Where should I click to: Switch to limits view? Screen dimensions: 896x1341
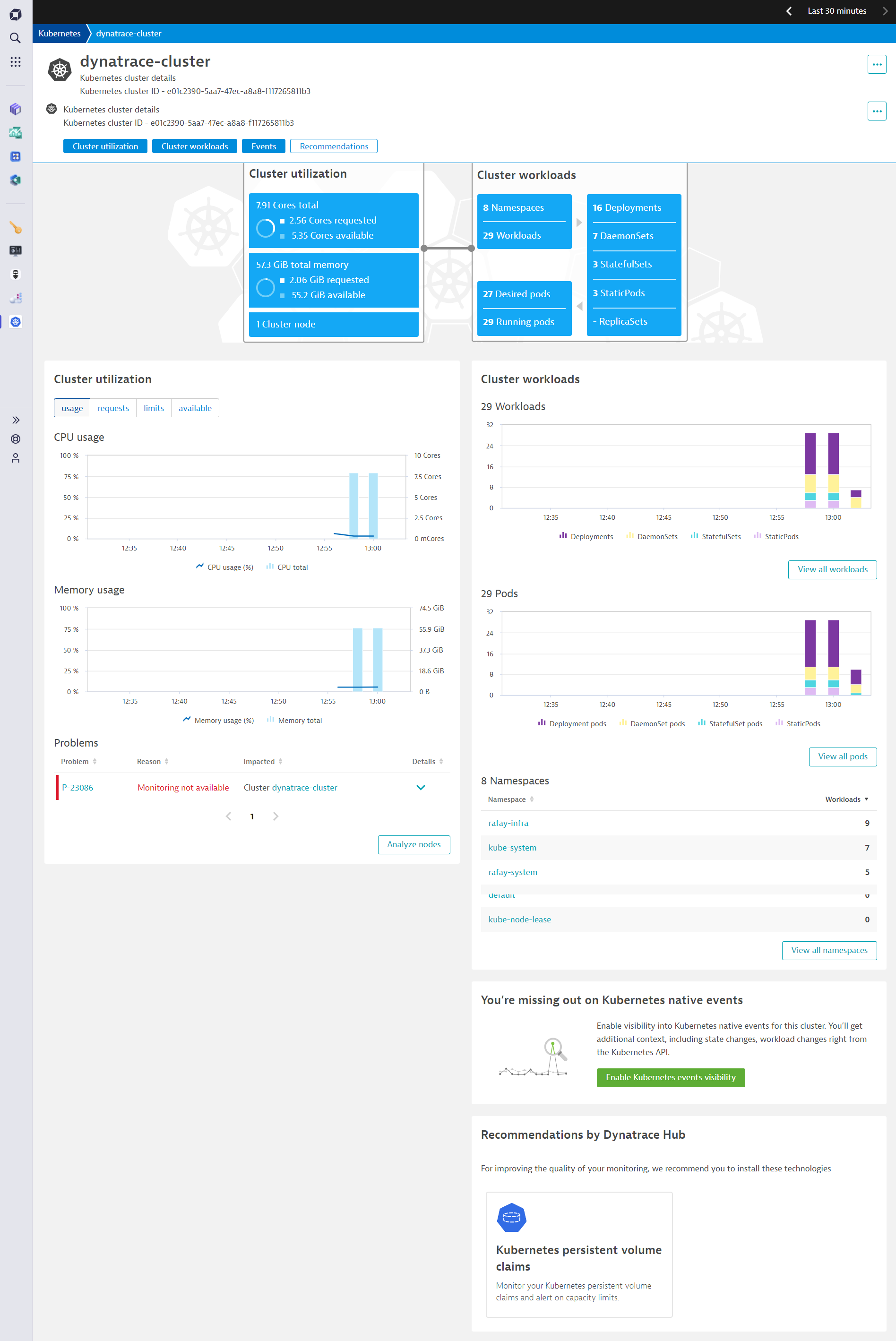(x=154, y=408)
